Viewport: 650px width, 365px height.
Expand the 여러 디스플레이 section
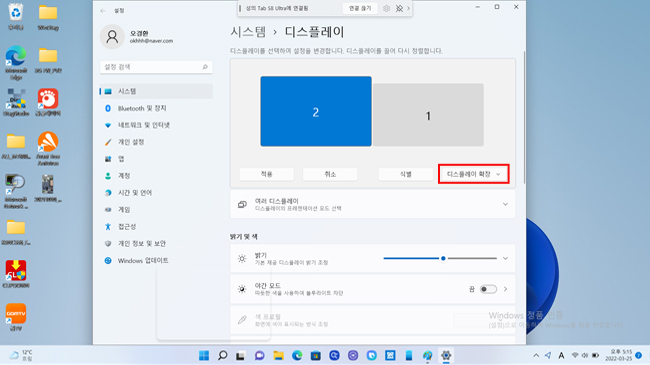pyautogui.click(x=373, y=204)
